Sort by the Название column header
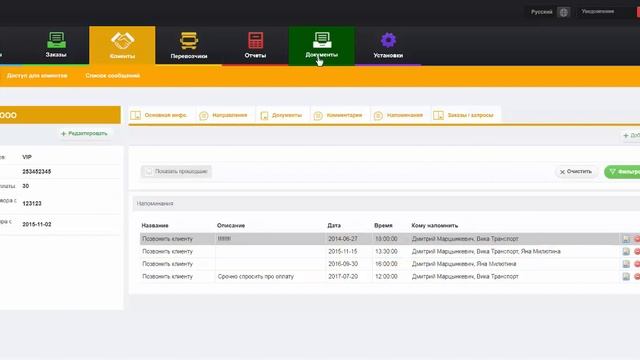Screen dimensions: 640x360 pyautogui.click(x=155, y=225)
